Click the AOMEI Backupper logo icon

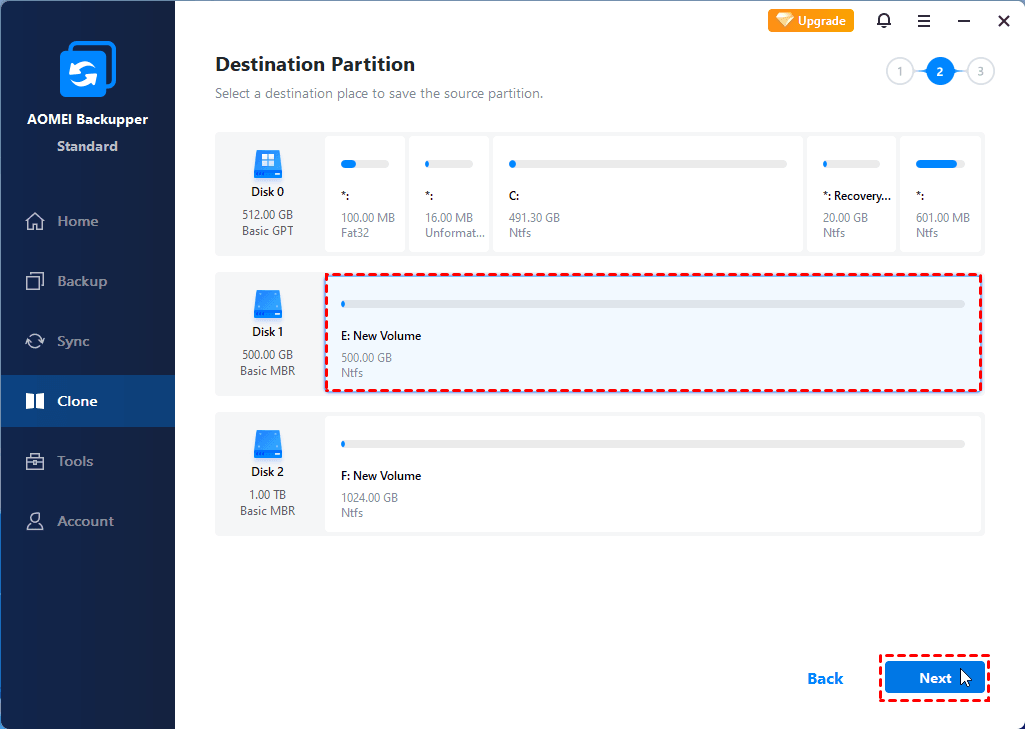point(87,70)
